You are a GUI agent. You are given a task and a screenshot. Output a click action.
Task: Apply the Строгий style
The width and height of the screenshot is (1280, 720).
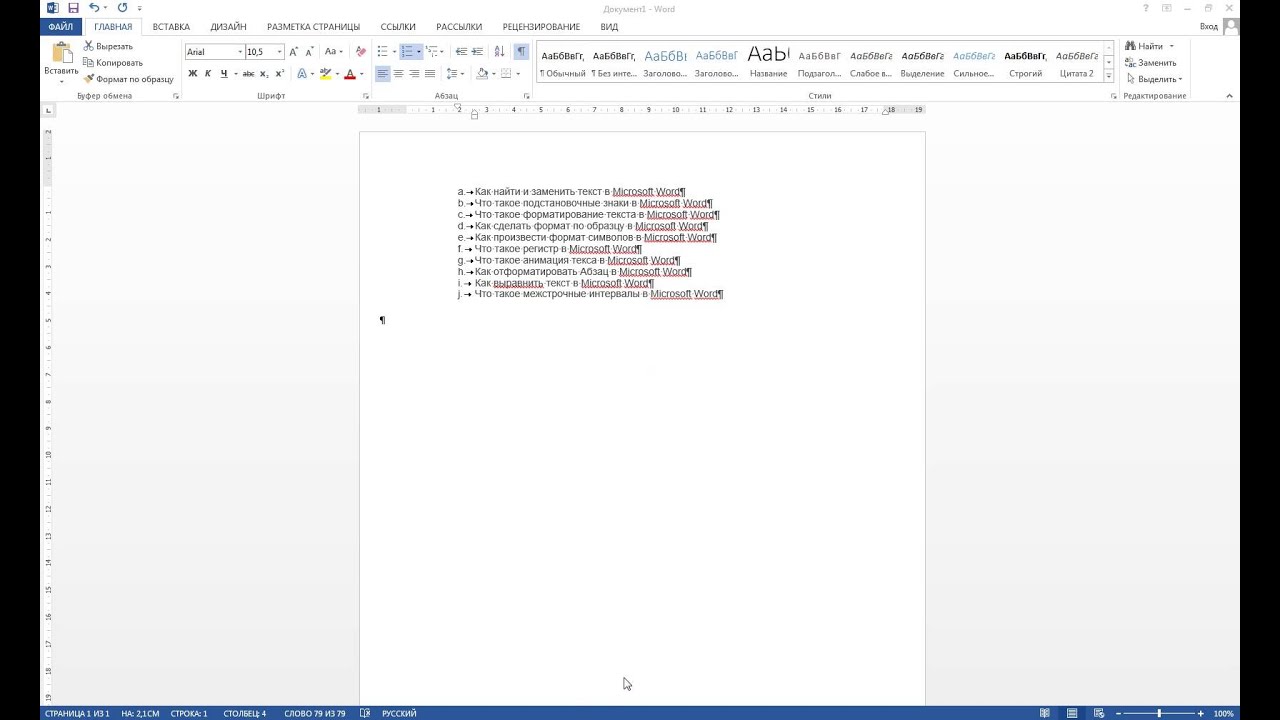point(1025,62)
